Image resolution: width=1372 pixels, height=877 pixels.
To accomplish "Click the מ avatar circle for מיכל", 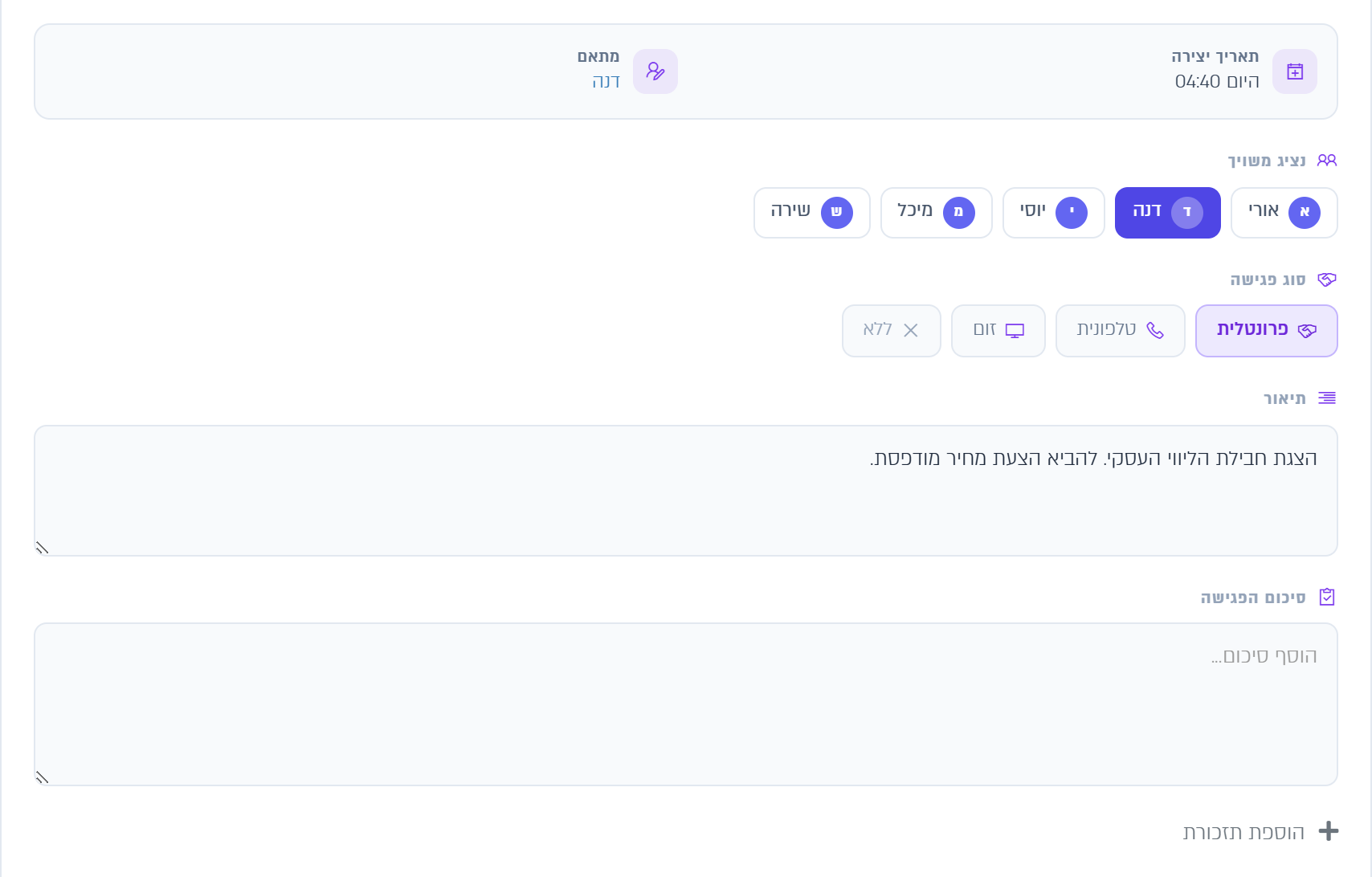I will coord(959,213).
